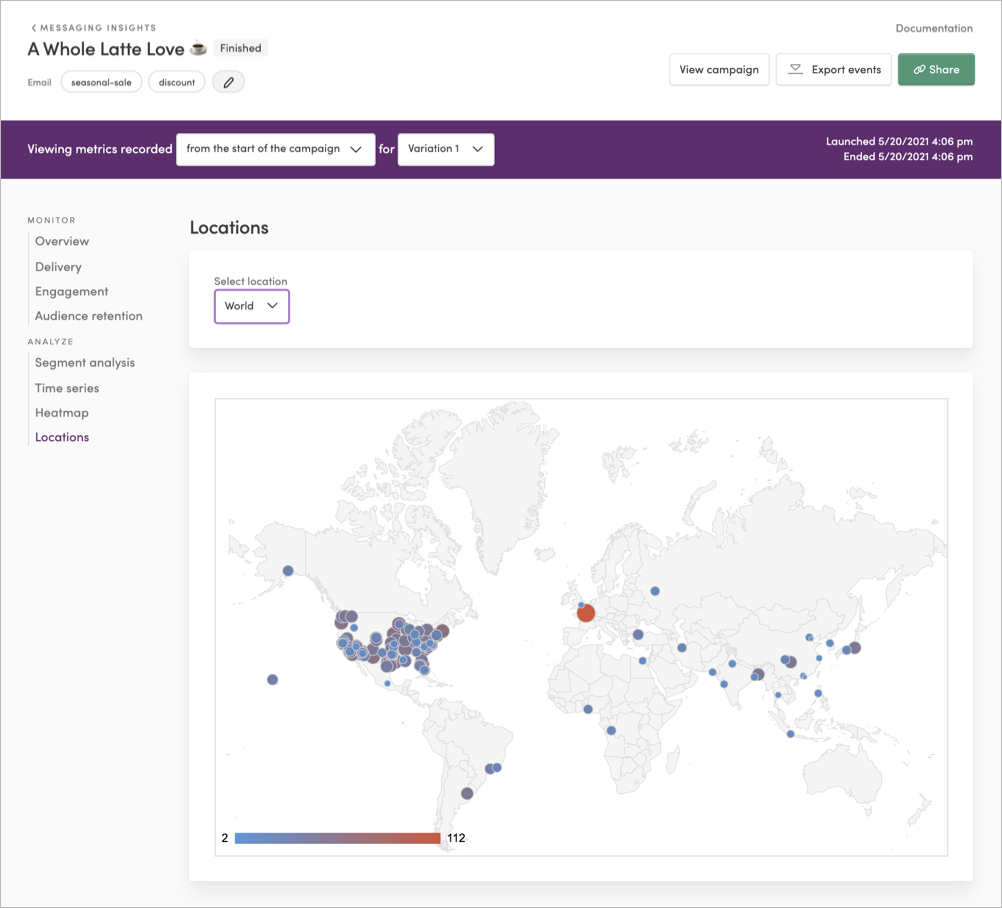
Task: Open the metrics recording period dropdown
Action: click(x=275, y=148)
